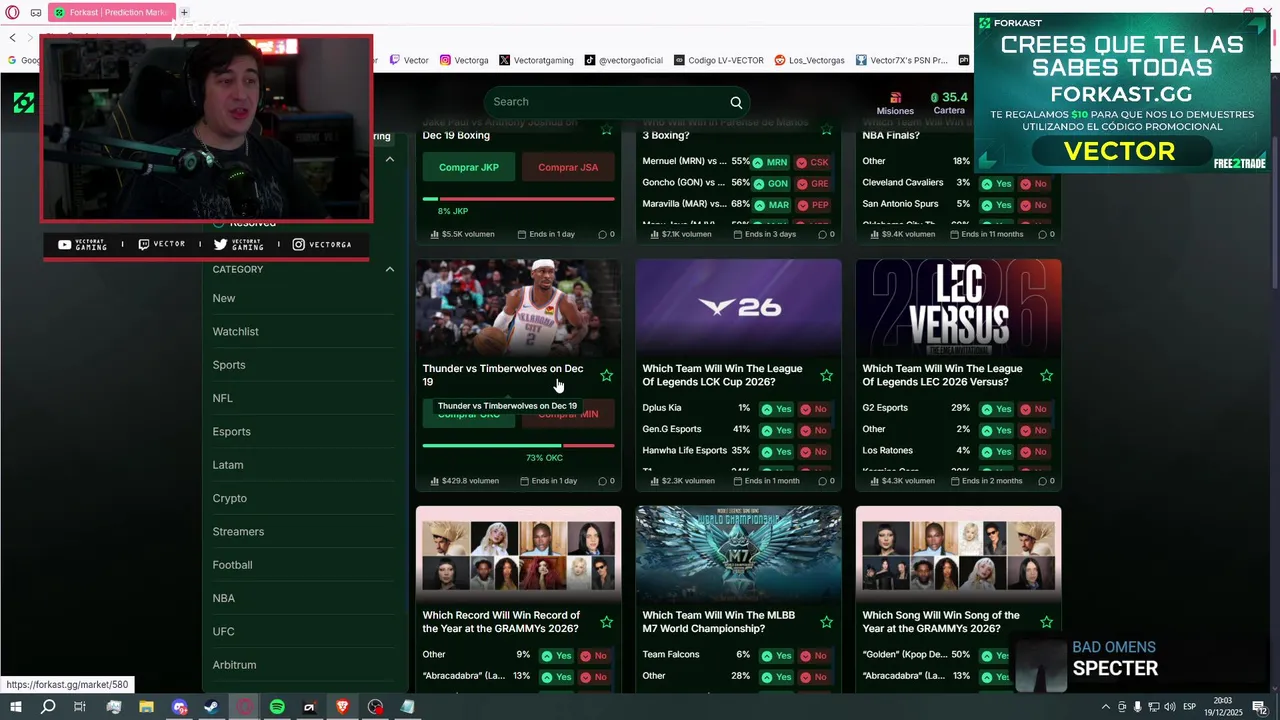Viewport: 1280px width, 720px height.
Task: Select No for San Antonio Spurs
Action: [1034, 205]
